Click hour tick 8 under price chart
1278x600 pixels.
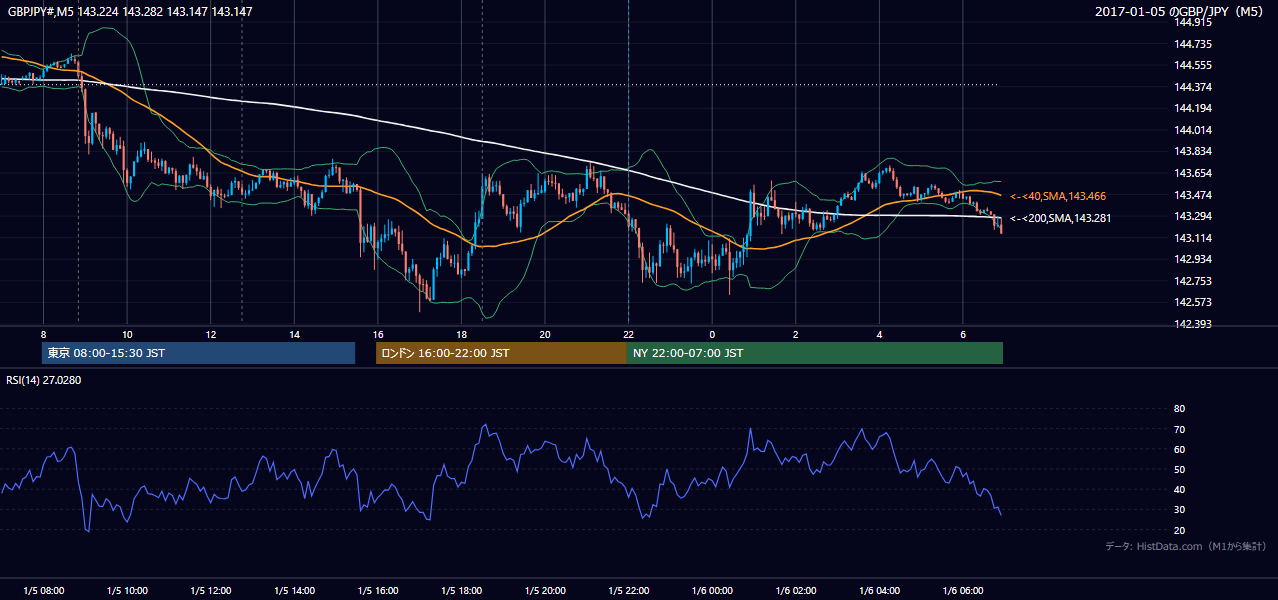(44, 334)
